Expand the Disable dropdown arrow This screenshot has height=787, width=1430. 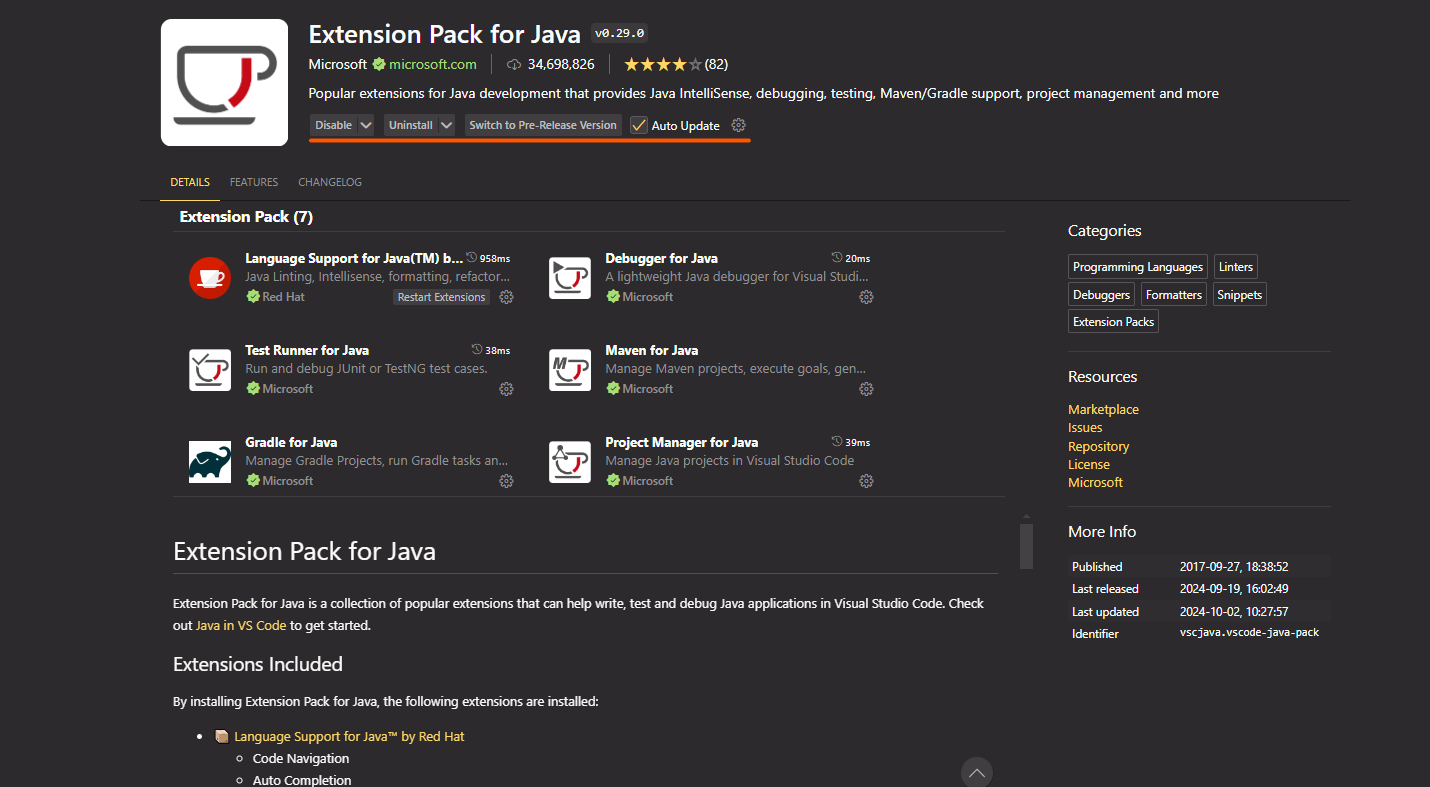tap(366, 125)
